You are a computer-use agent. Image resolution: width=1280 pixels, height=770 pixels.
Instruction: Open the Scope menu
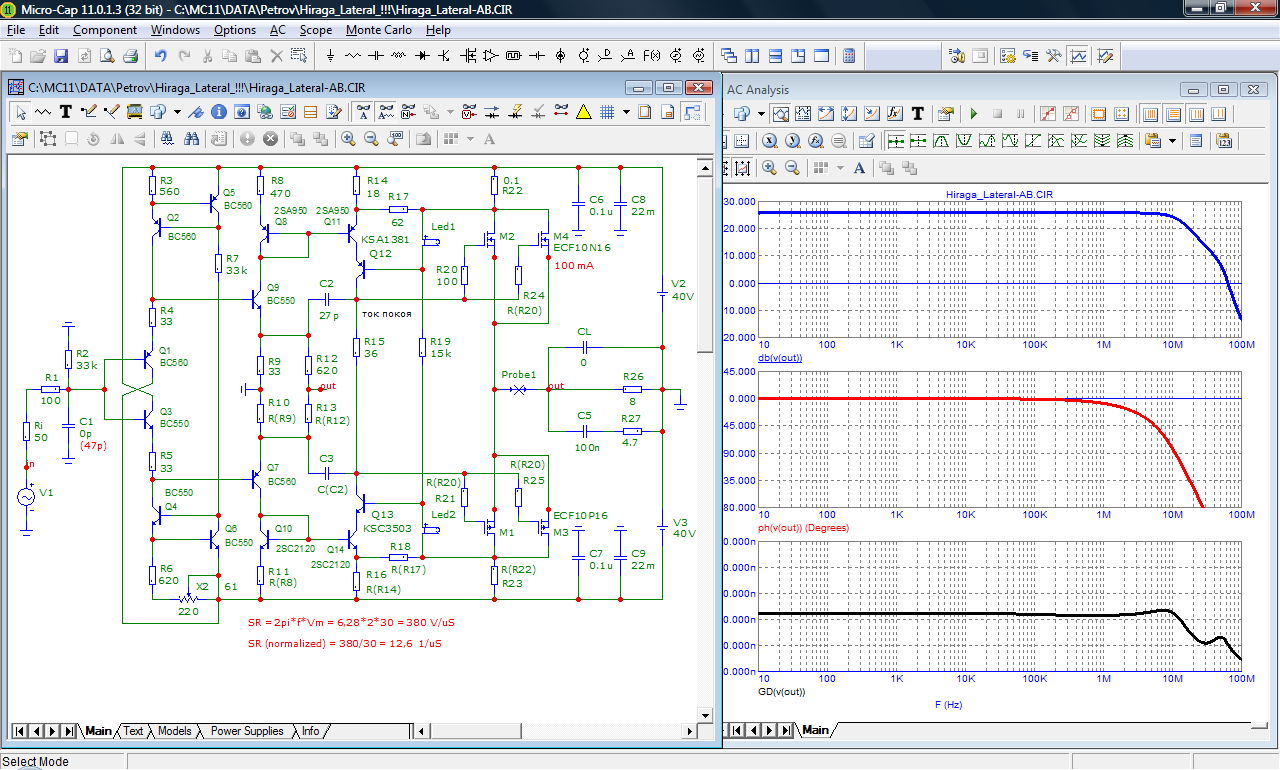pos(316,30)
